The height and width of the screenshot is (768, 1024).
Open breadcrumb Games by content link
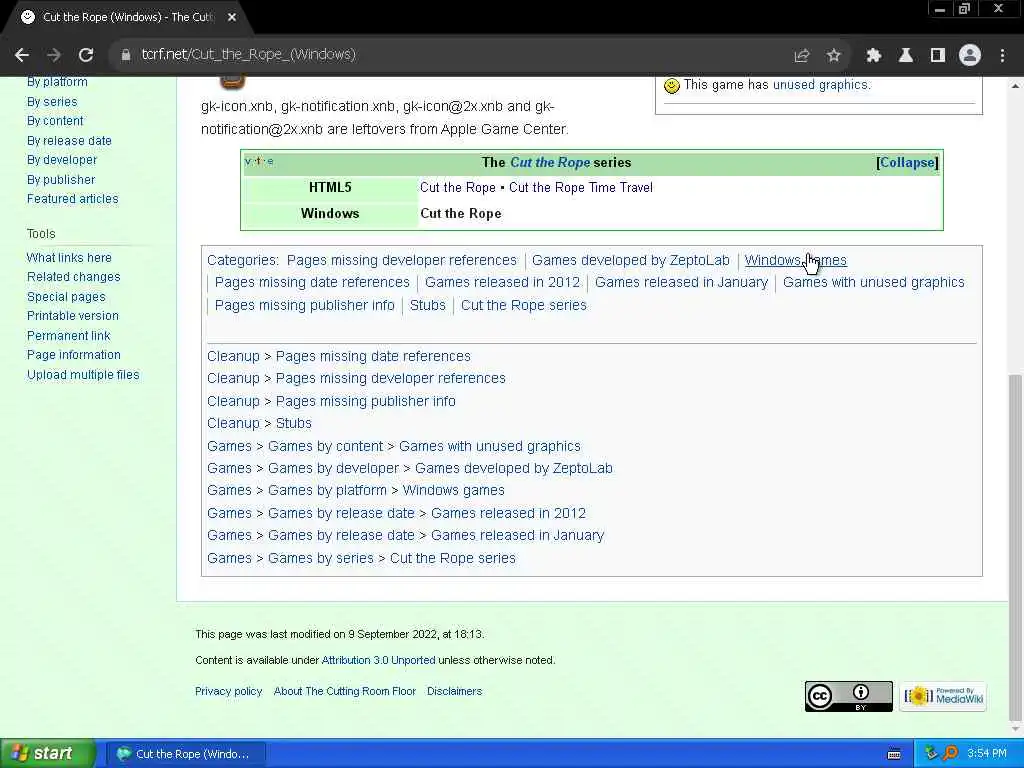[x=325, y=446]
